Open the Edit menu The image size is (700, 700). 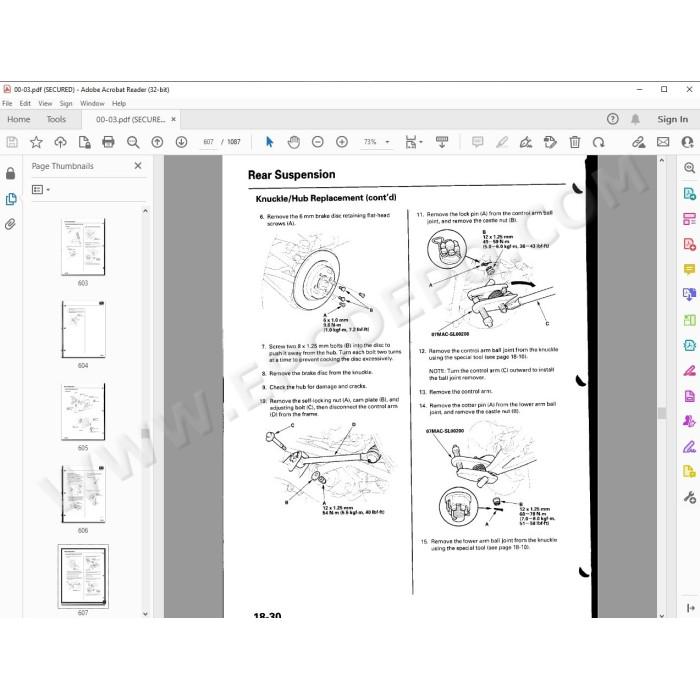(25, 103)
